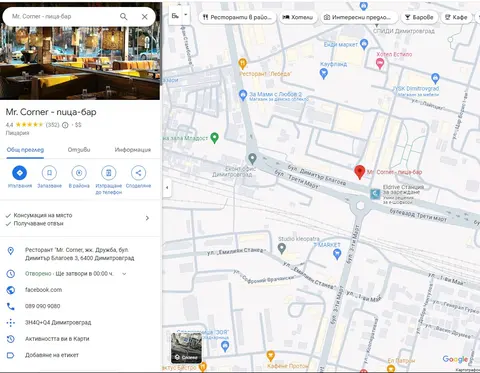Click the activity history icon
Viewport: 480px width, 373px height.
tap(11, 339)
